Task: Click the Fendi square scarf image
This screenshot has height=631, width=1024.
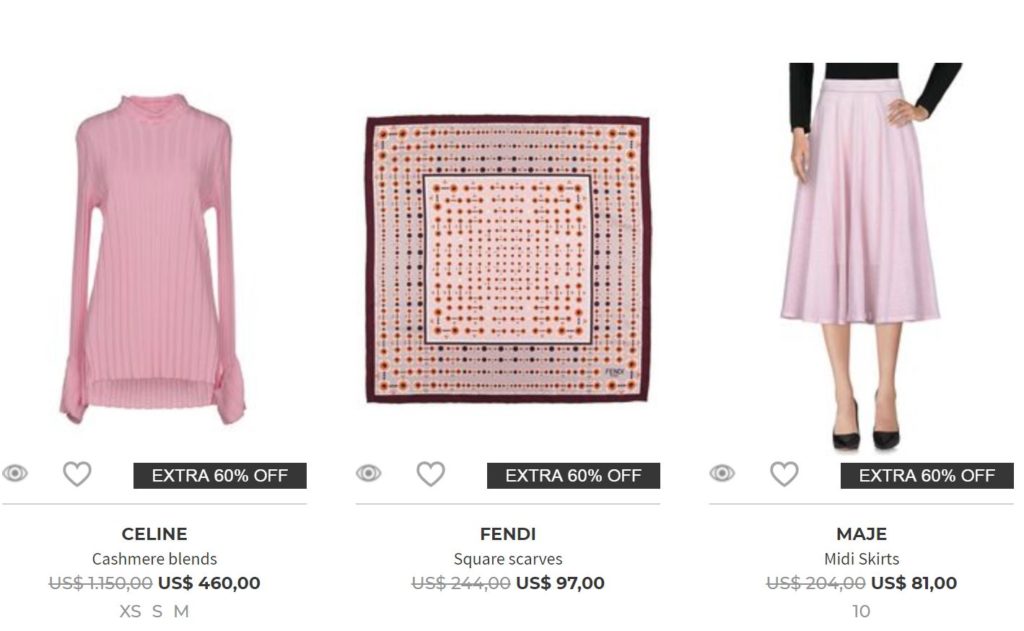Action: point(507,259)
